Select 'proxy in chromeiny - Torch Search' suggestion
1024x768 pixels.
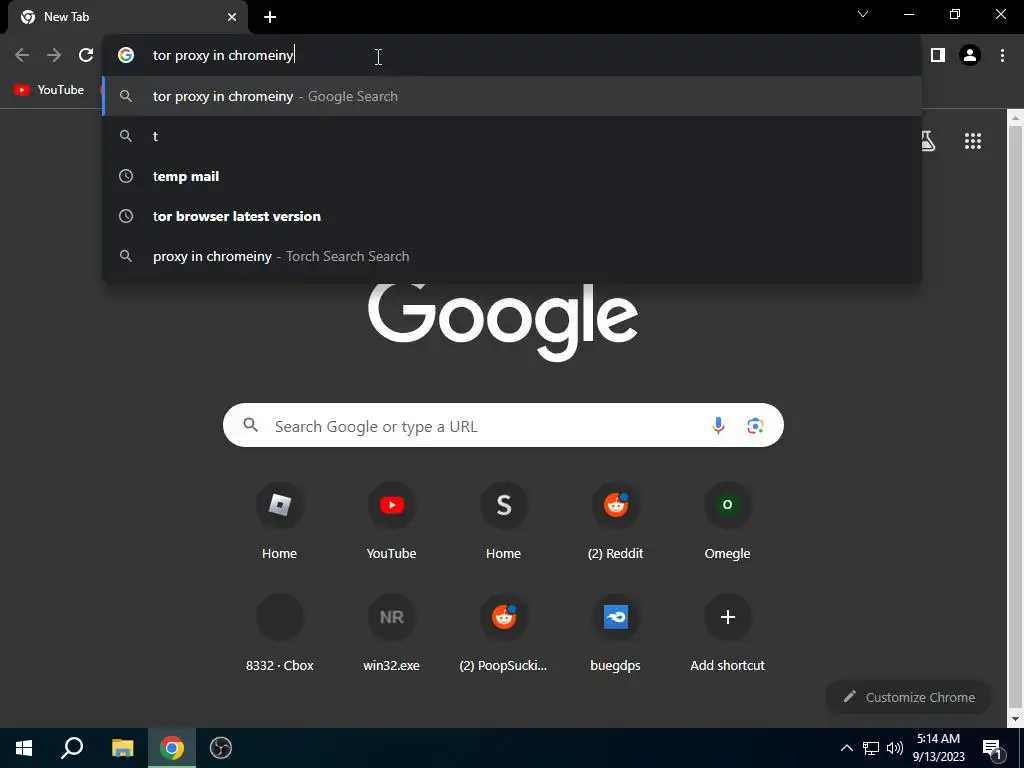[x=512, y=256]
